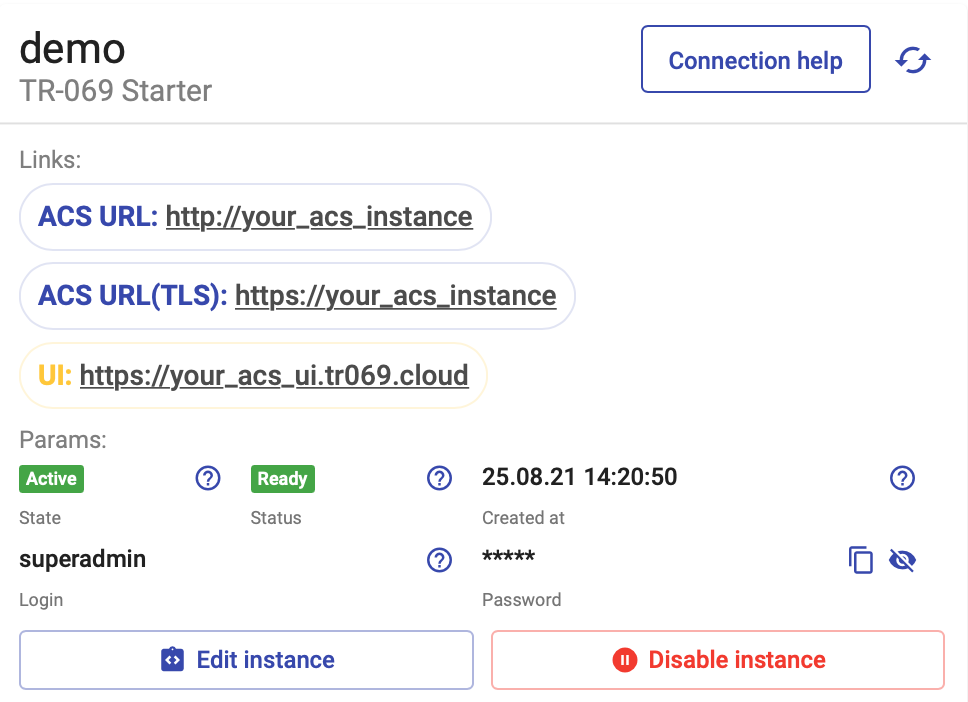The height and width of the screenshot is (702, 968).
Task: Refresh the demo instance panel
Action: click(x=911, y=60)
